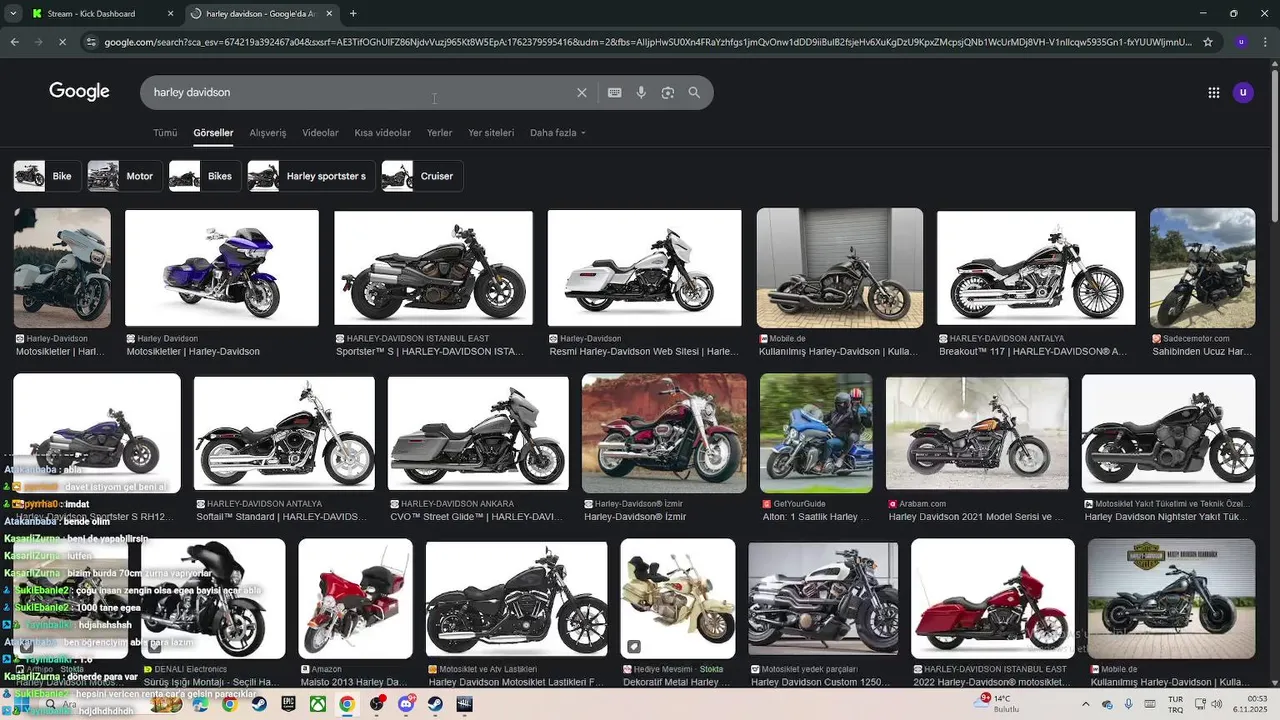Open the volume control in the system tray
Viewport: 1280px width, 720px height.
coord(1218,704)
